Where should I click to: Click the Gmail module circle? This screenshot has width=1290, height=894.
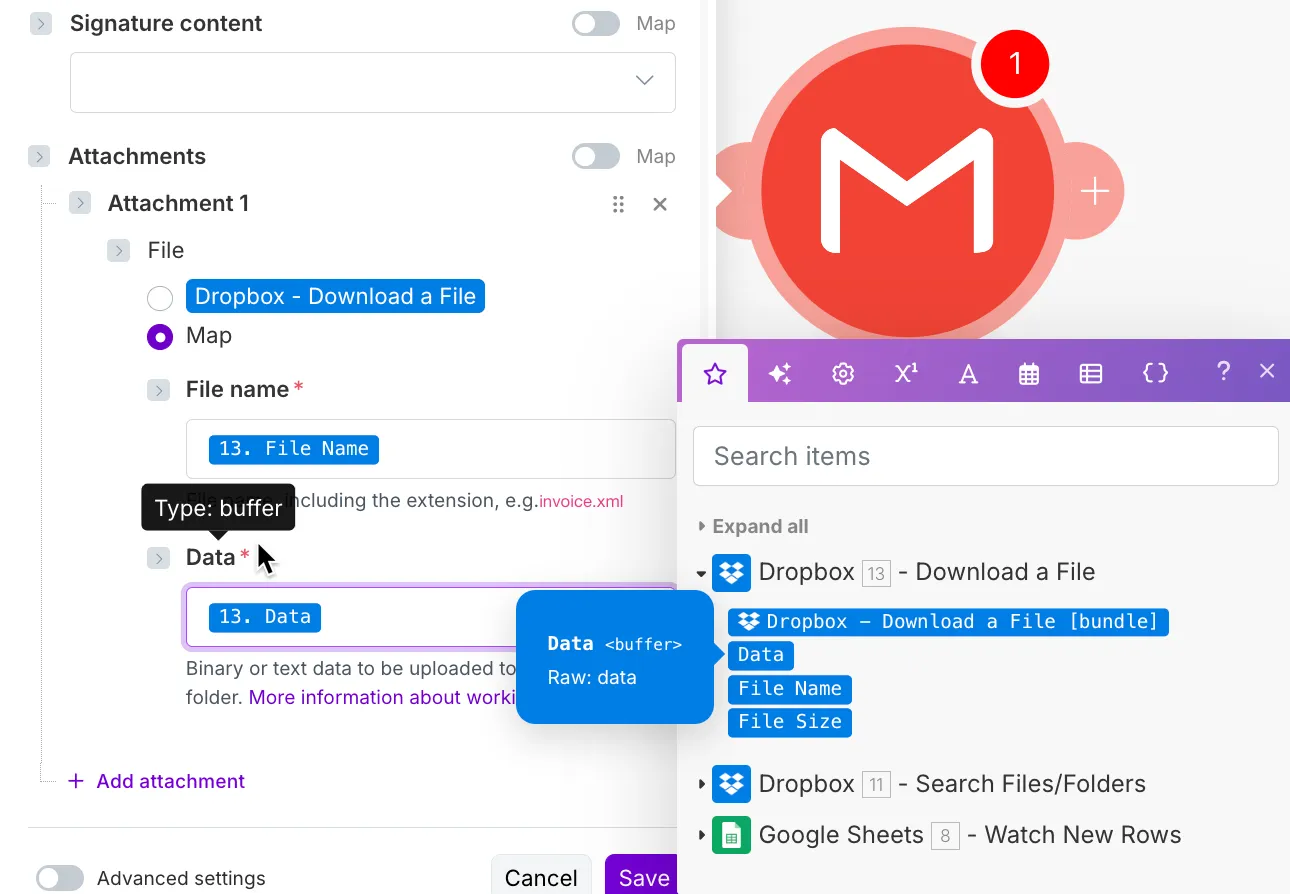(x=907, y=191)
